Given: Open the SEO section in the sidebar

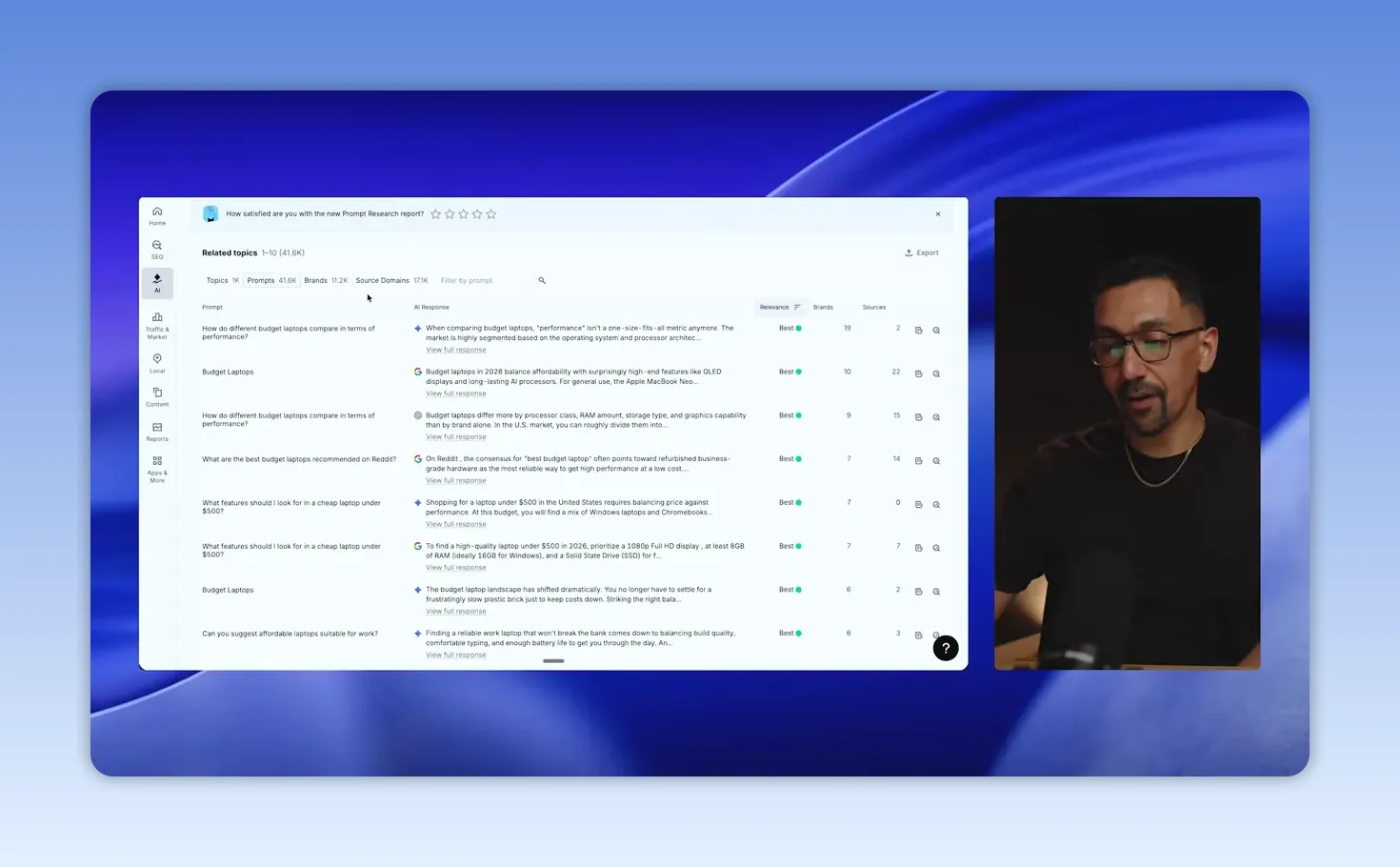Looking at the screenshot, I should pyautogui.click(x=157, y=250).
